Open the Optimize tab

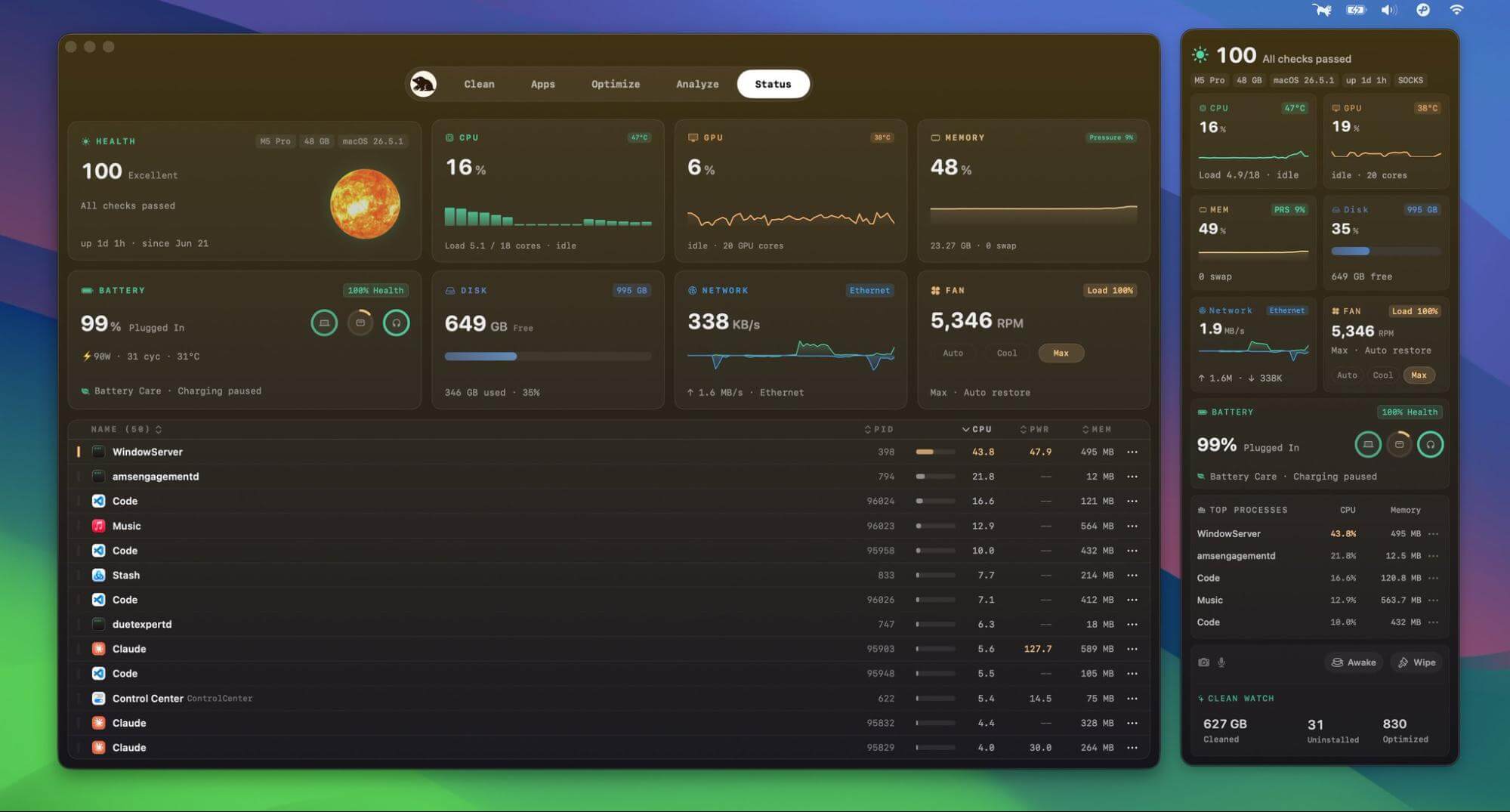pyautogui.click(x=616, y=84)
